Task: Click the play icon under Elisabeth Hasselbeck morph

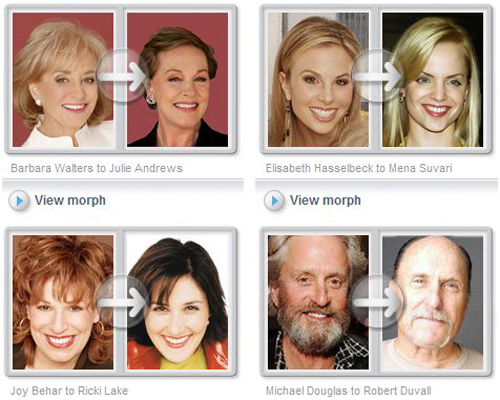Action: click(x=274, y=201)
